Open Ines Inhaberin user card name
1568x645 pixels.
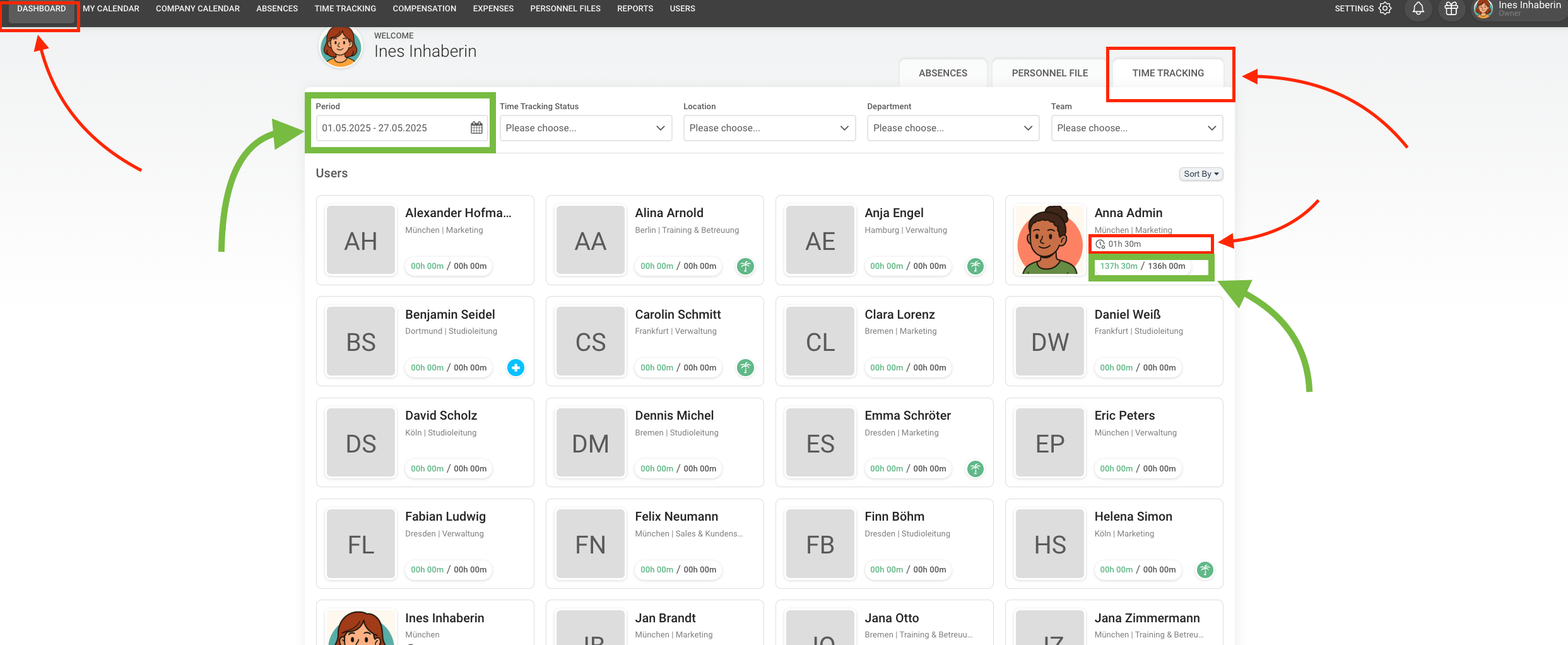[x=445, y=618]
